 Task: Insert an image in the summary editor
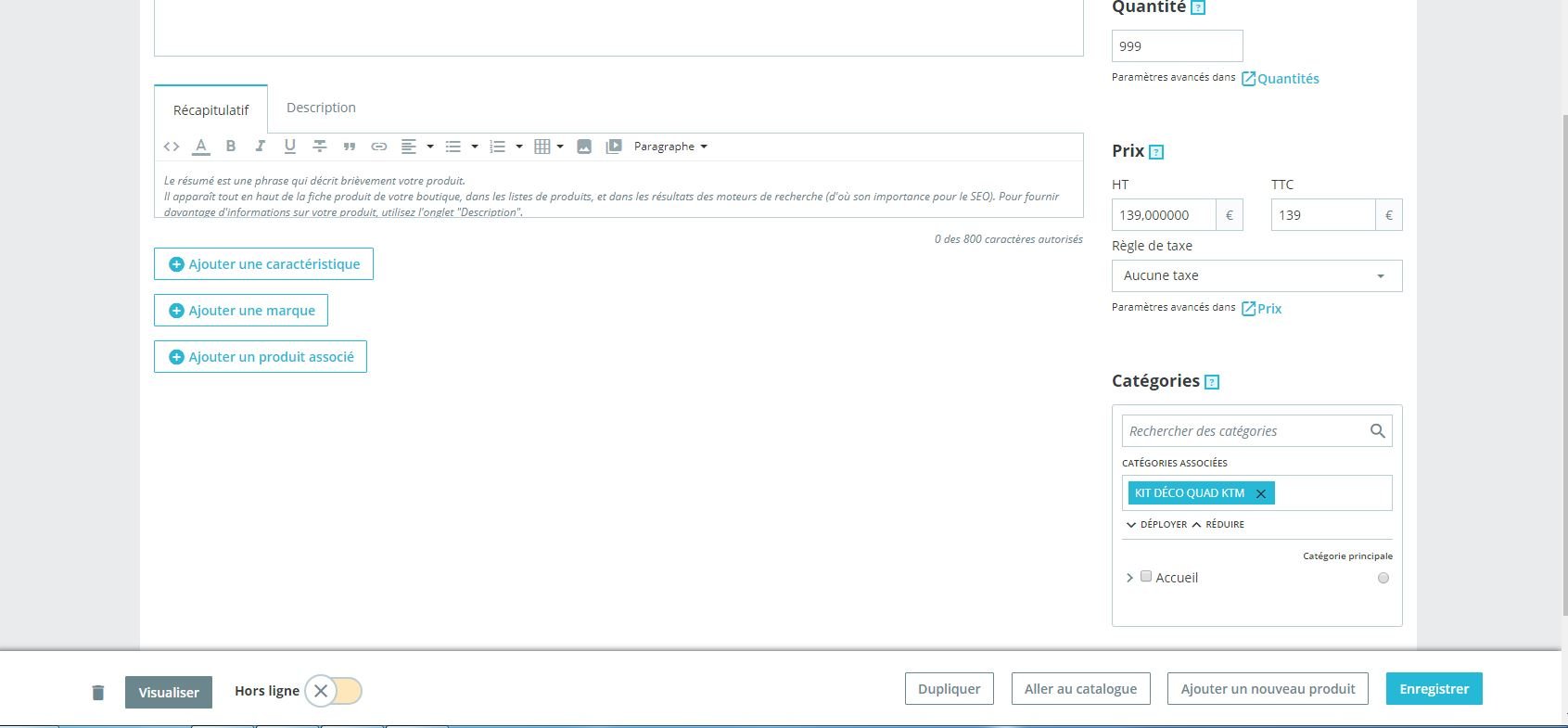point(584,147)
